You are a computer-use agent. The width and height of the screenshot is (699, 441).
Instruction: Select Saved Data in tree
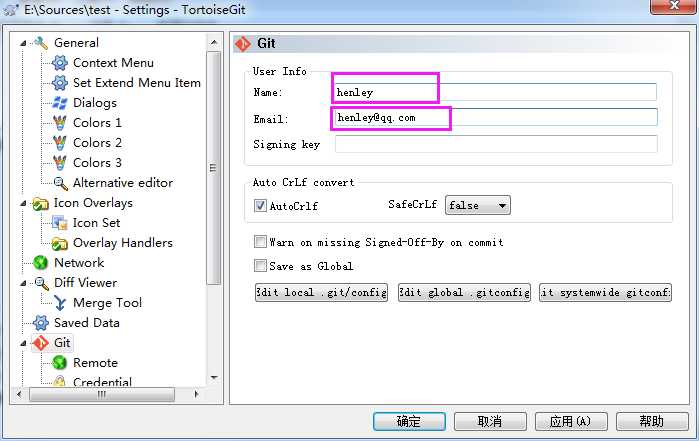click(x=87, y=323)
